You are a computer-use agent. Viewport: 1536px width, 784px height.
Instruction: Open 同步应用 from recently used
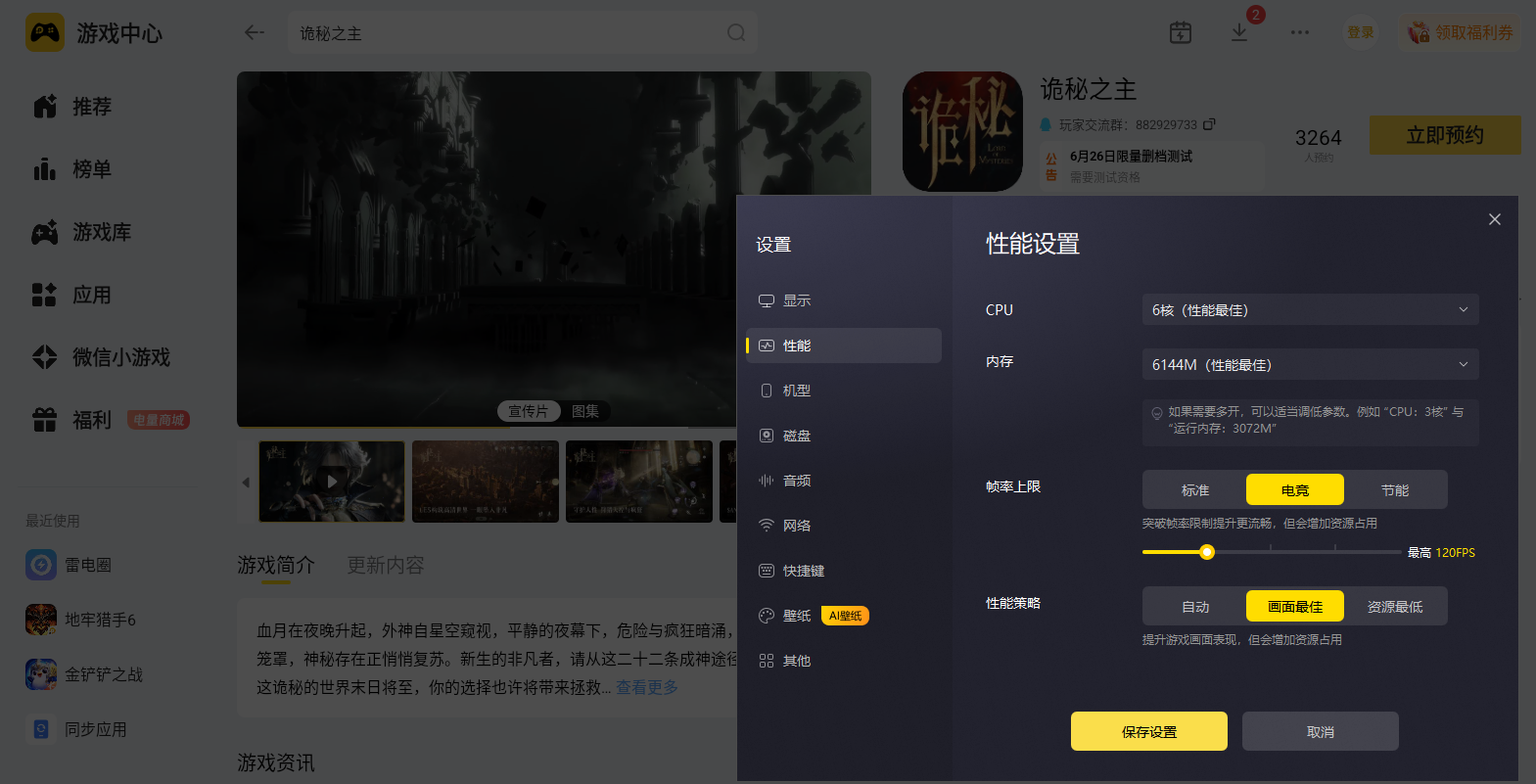click(76, 729)
